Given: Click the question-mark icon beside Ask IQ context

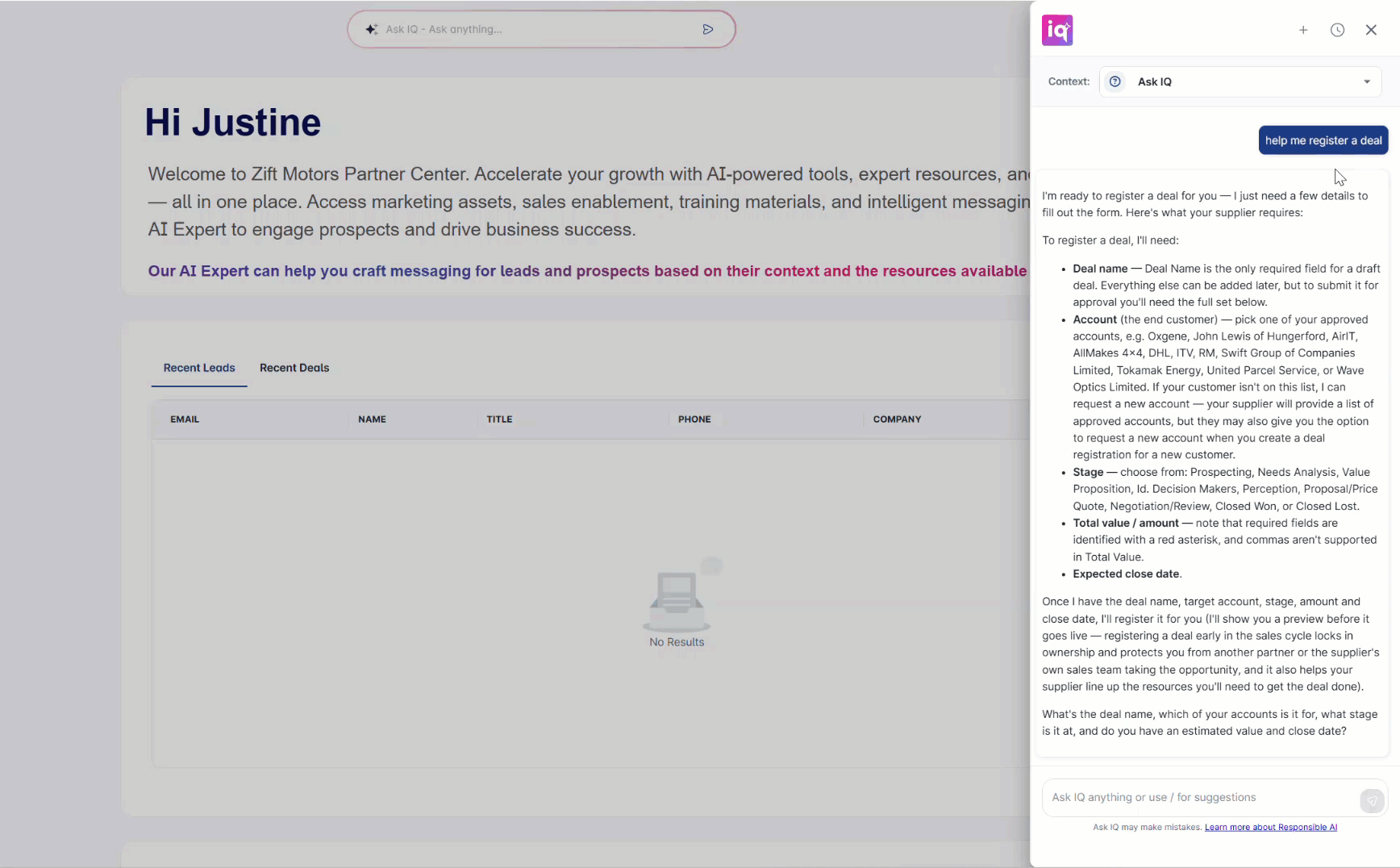Looking at the screenshot, I should 1115,81.
